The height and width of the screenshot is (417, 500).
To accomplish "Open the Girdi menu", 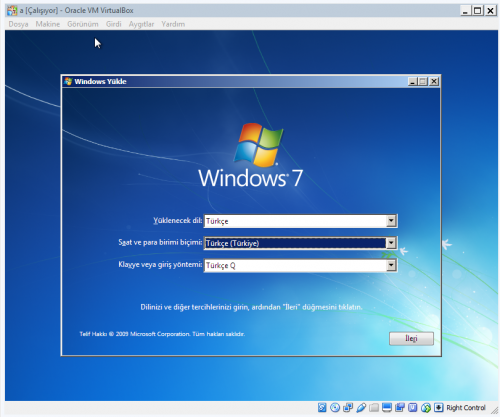I will tap(113, 24).
